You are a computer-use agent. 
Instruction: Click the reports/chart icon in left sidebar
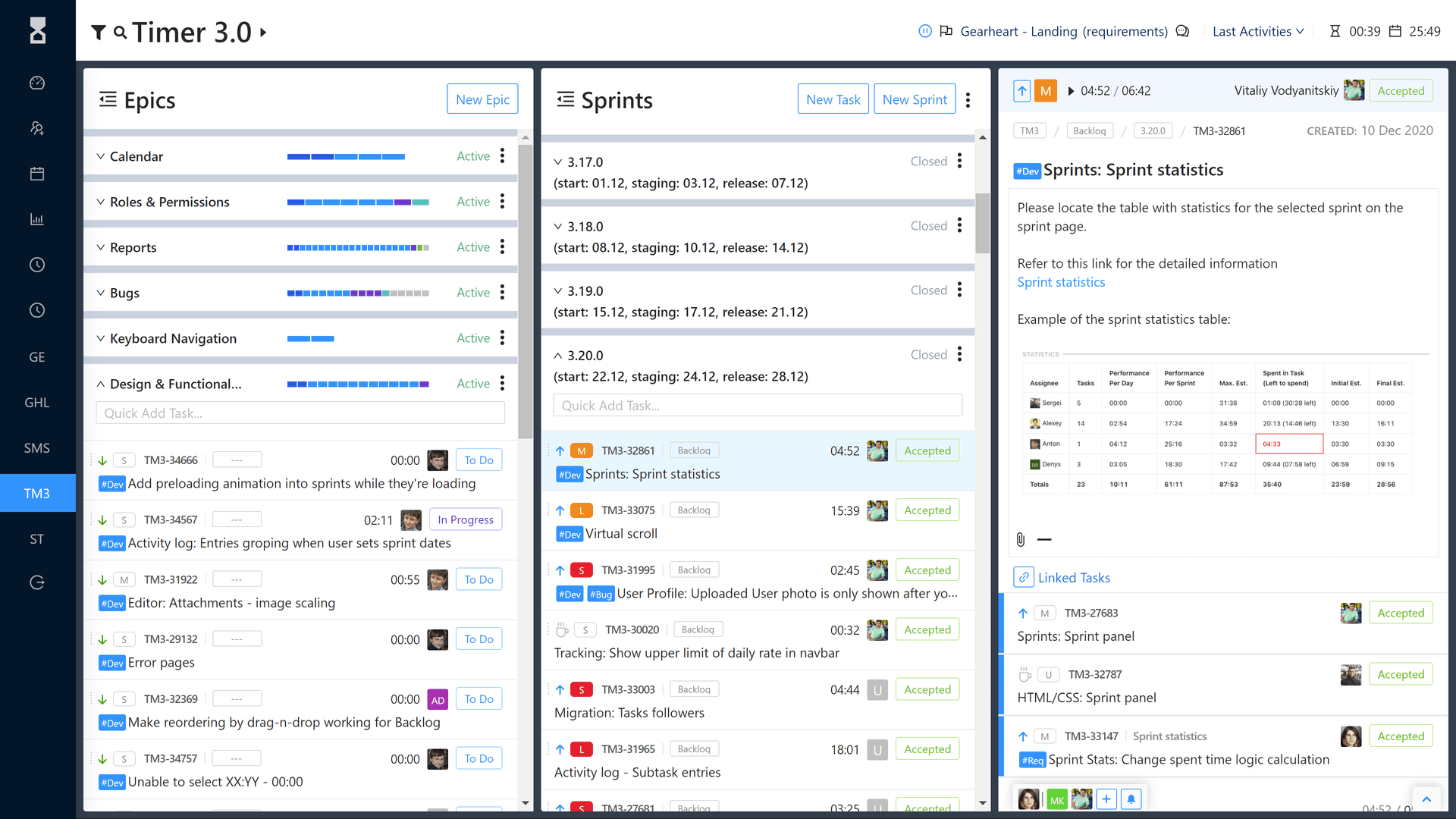(38, 219)
